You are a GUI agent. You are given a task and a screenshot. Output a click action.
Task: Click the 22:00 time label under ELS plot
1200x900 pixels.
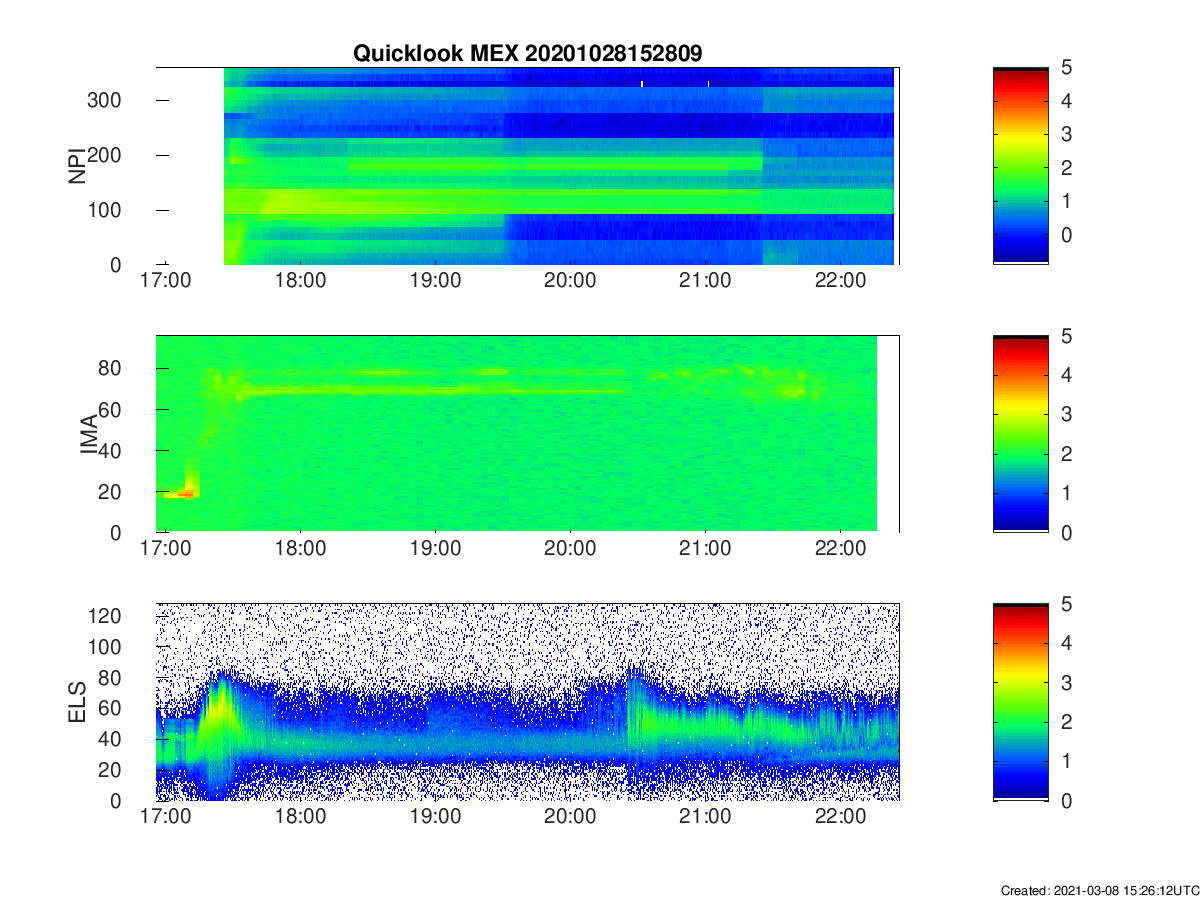pyautogui.click(x=840, y=817)
